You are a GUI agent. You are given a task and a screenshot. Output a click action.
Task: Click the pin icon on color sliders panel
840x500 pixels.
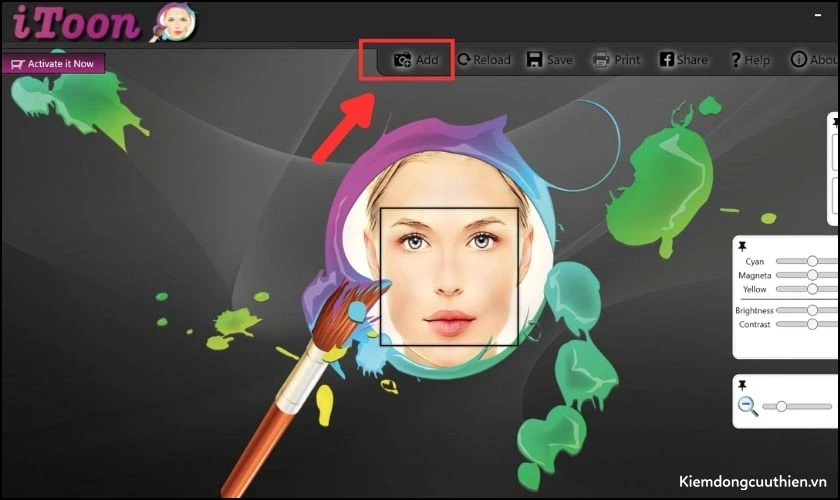pos(742,247)
